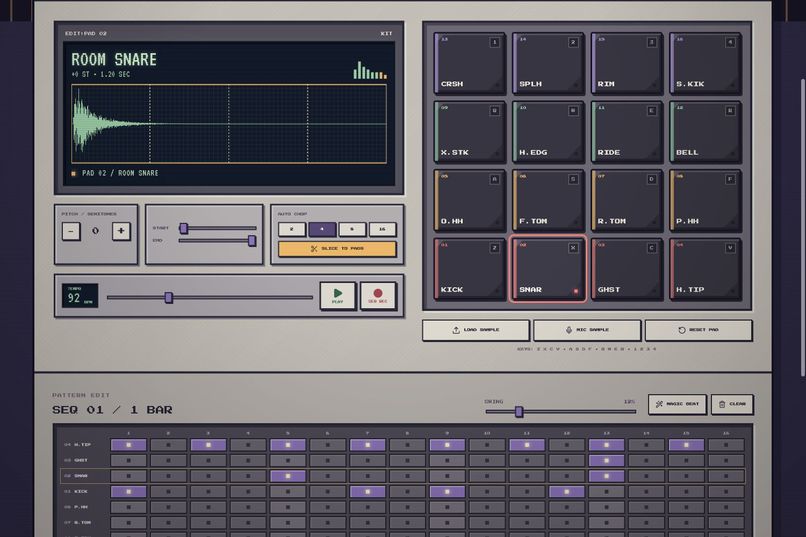
Task: Trigger the BELL pad
Action: [705, 132]
